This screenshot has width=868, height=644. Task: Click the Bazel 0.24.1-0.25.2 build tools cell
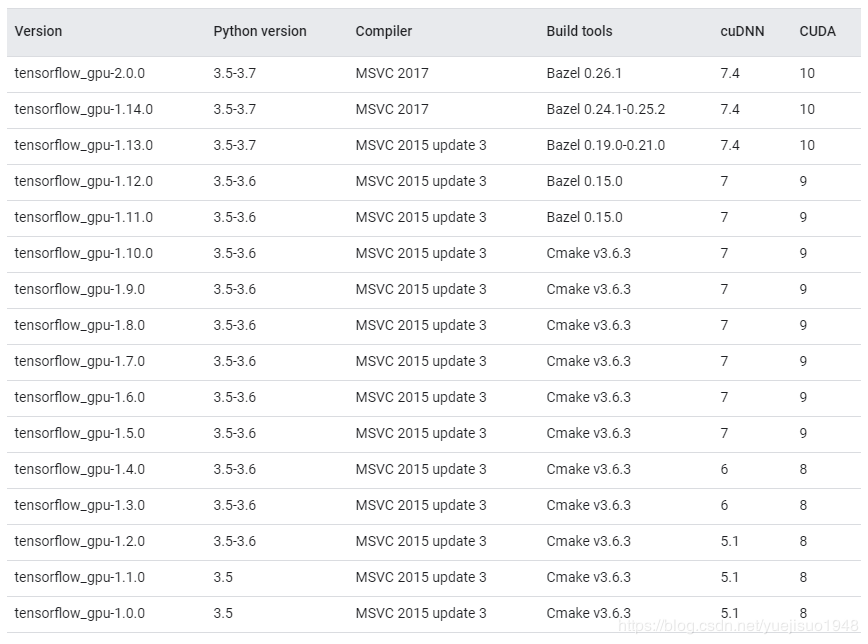pyautogui.click(x=606, y=109)
